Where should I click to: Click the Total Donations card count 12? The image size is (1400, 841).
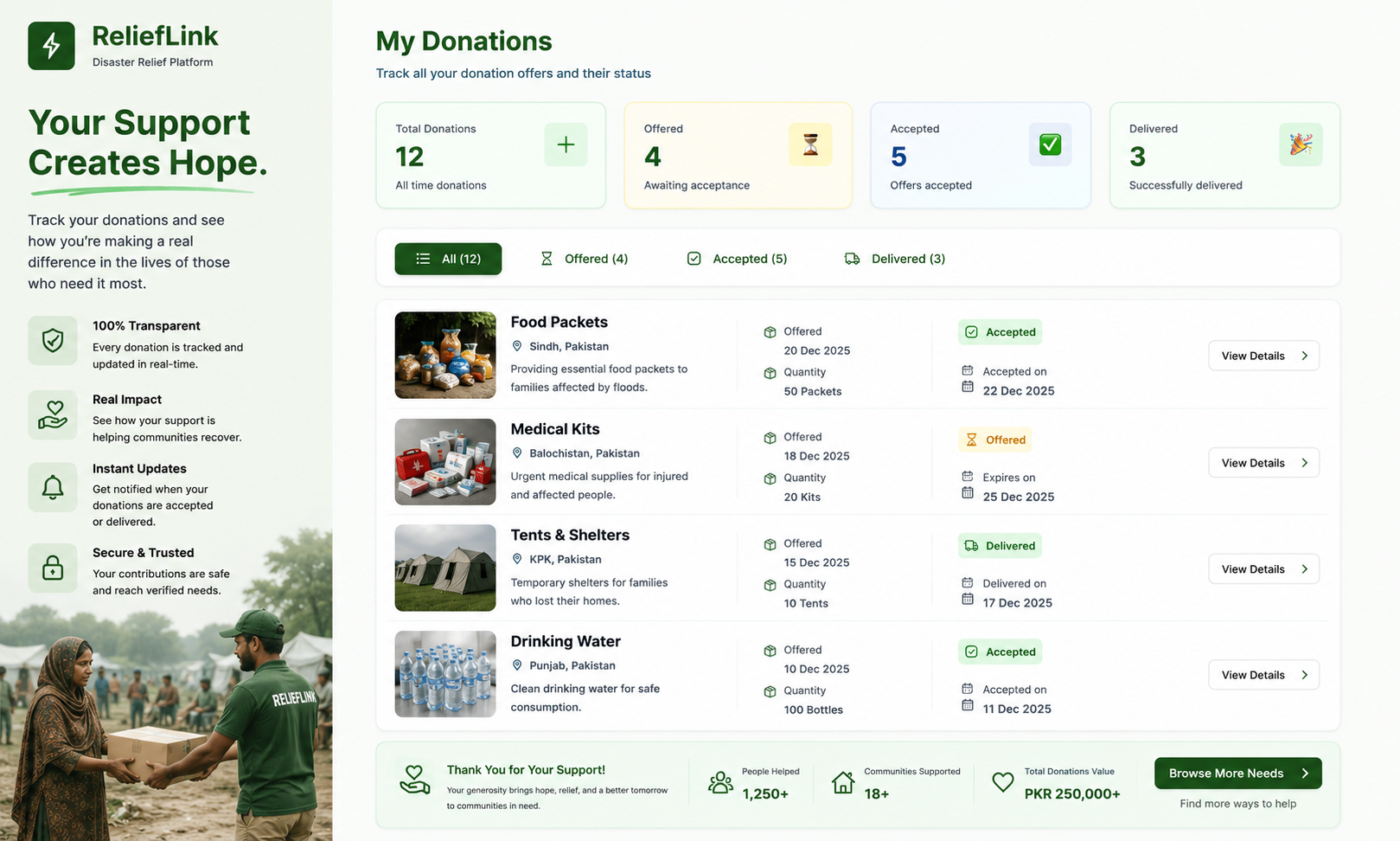coord(410,157)
